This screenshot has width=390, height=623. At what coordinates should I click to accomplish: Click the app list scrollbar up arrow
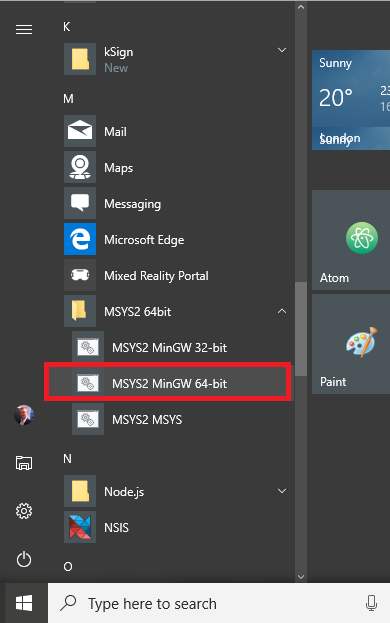click(x=301, y=7)
